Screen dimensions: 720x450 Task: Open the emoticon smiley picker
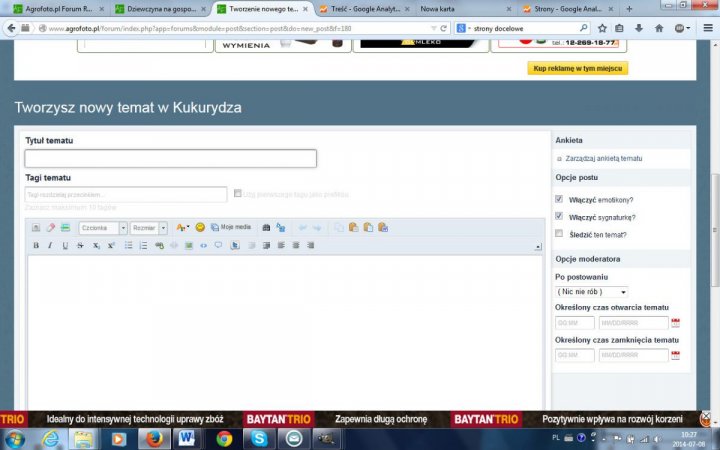pyautogui.click(x=200, y=228)
